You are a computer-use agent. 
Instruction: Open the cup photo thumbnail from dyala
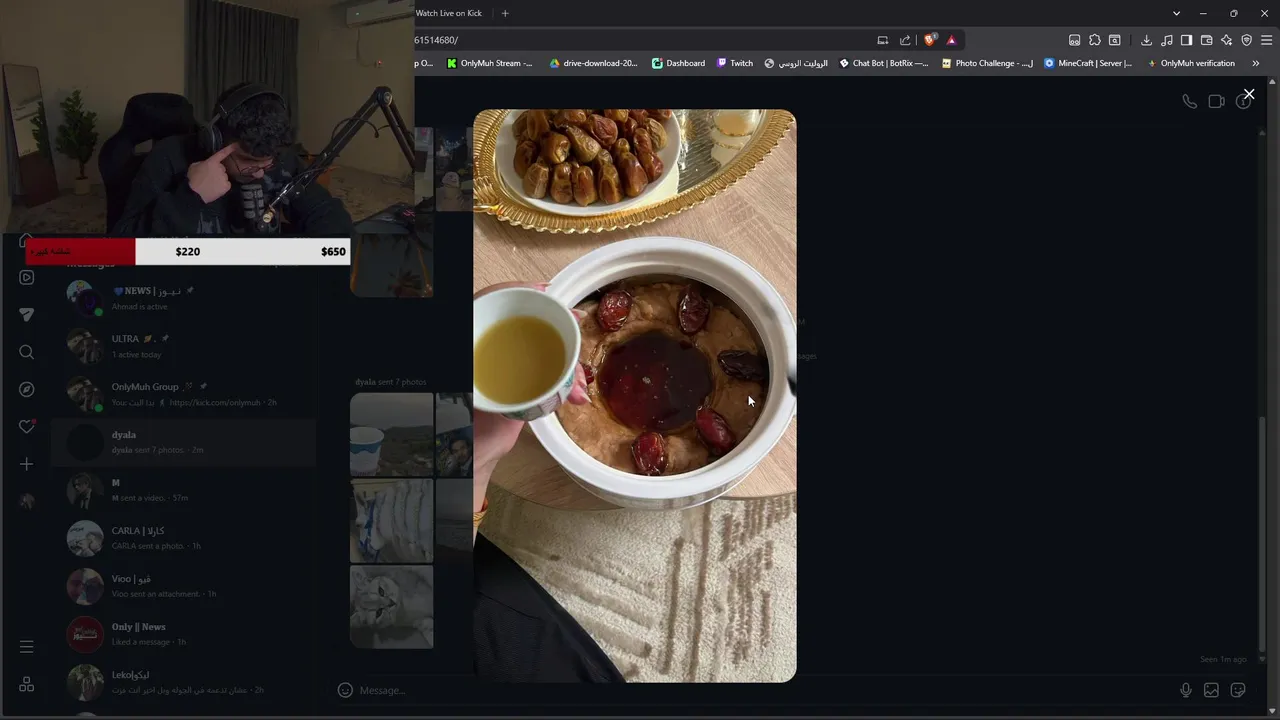coord(391,434)
